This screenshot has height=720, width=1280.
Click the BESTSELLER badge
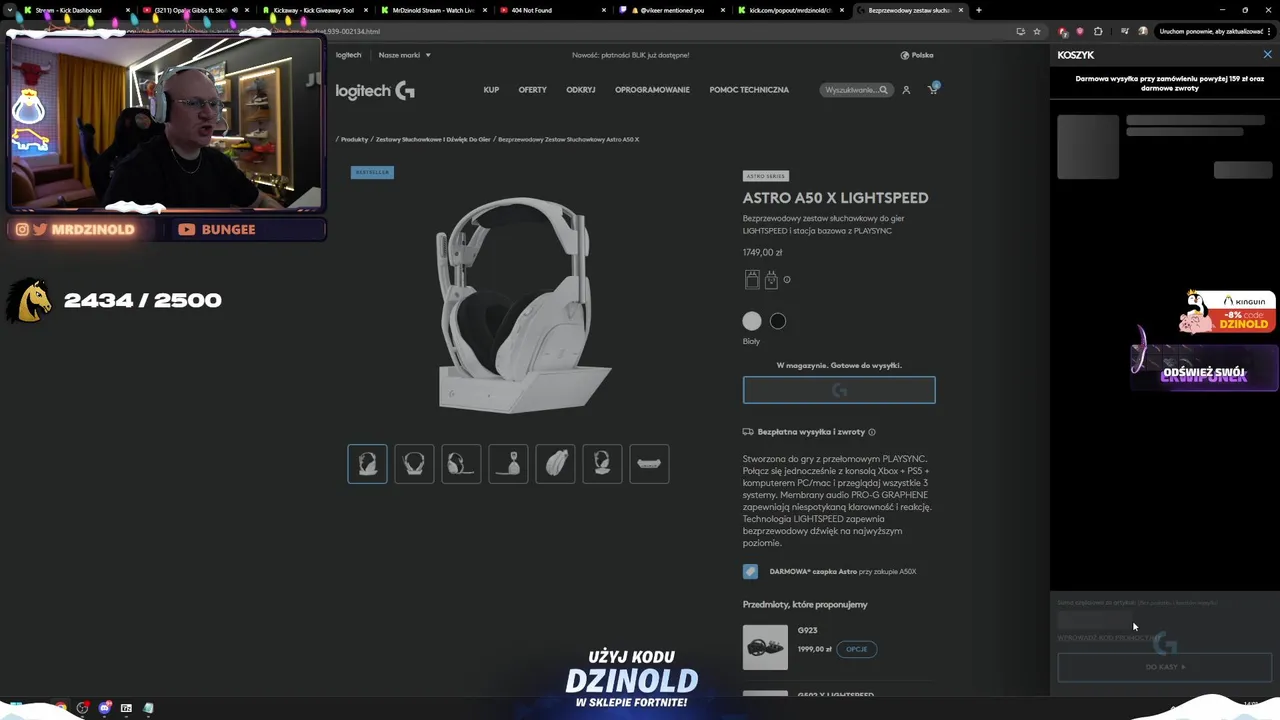(x=372, y=172)
